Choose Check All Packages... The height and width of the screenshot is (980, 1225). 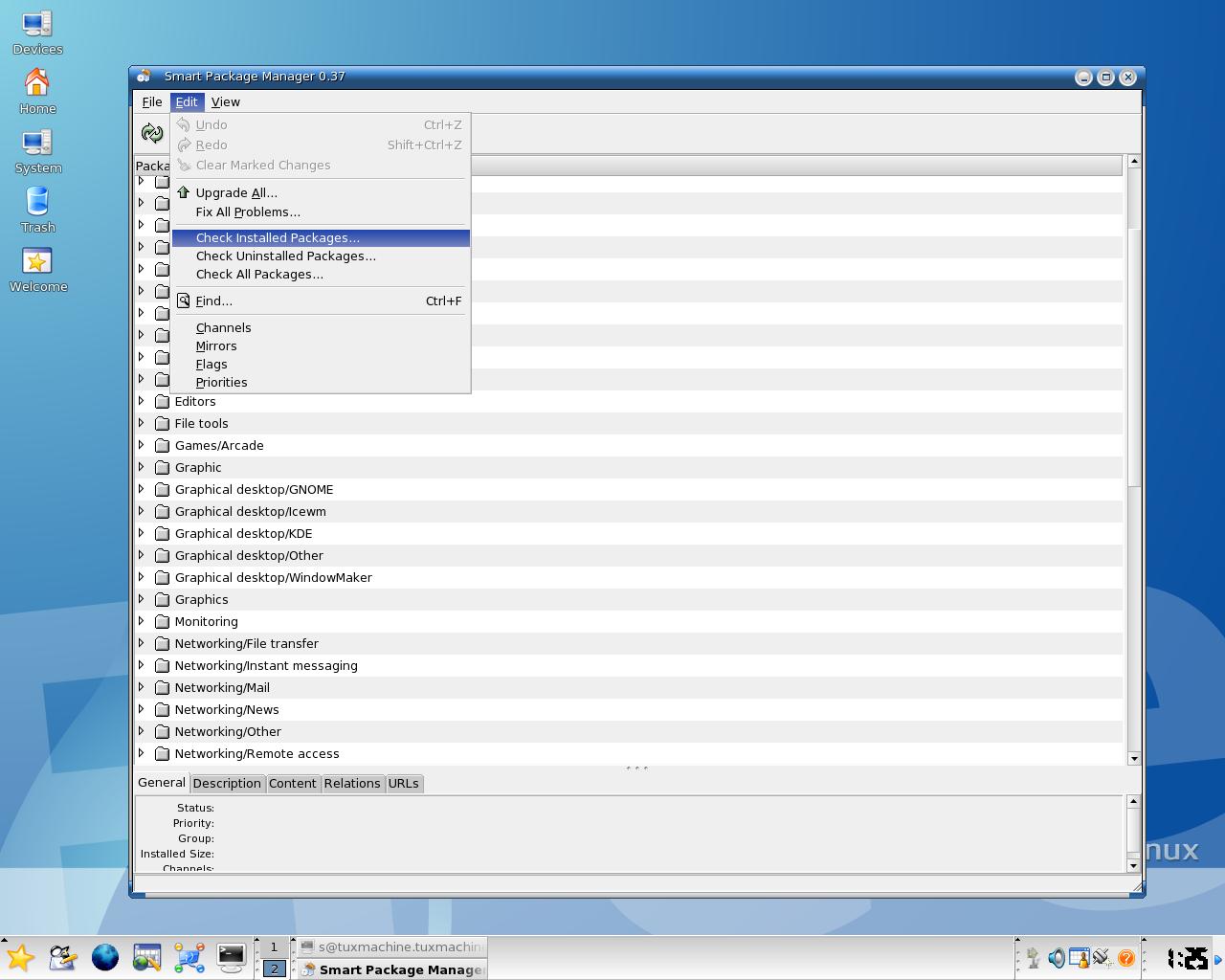pyautogui.click(x=321, y=275)
